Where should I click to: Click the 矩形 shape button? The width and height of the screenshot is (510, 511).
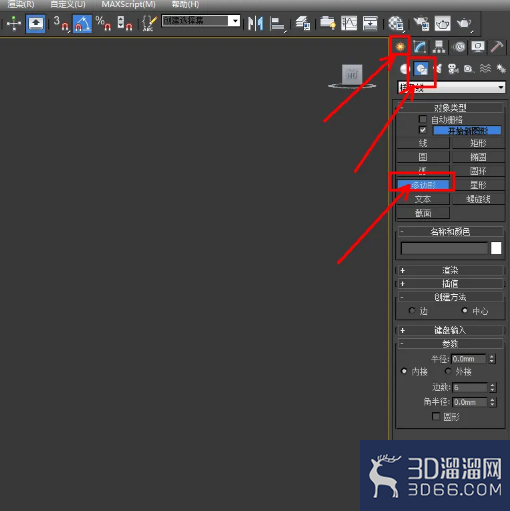[478, 143]
